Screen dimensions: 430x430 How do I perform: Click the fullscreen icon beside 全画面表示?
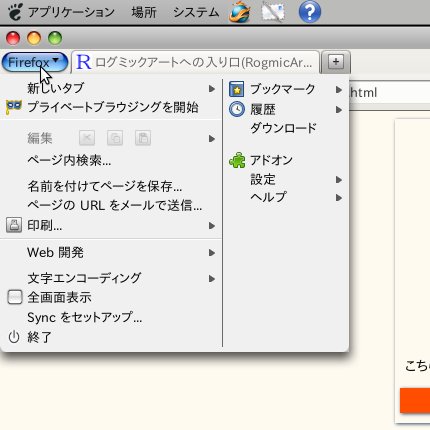tap(15, 297)
